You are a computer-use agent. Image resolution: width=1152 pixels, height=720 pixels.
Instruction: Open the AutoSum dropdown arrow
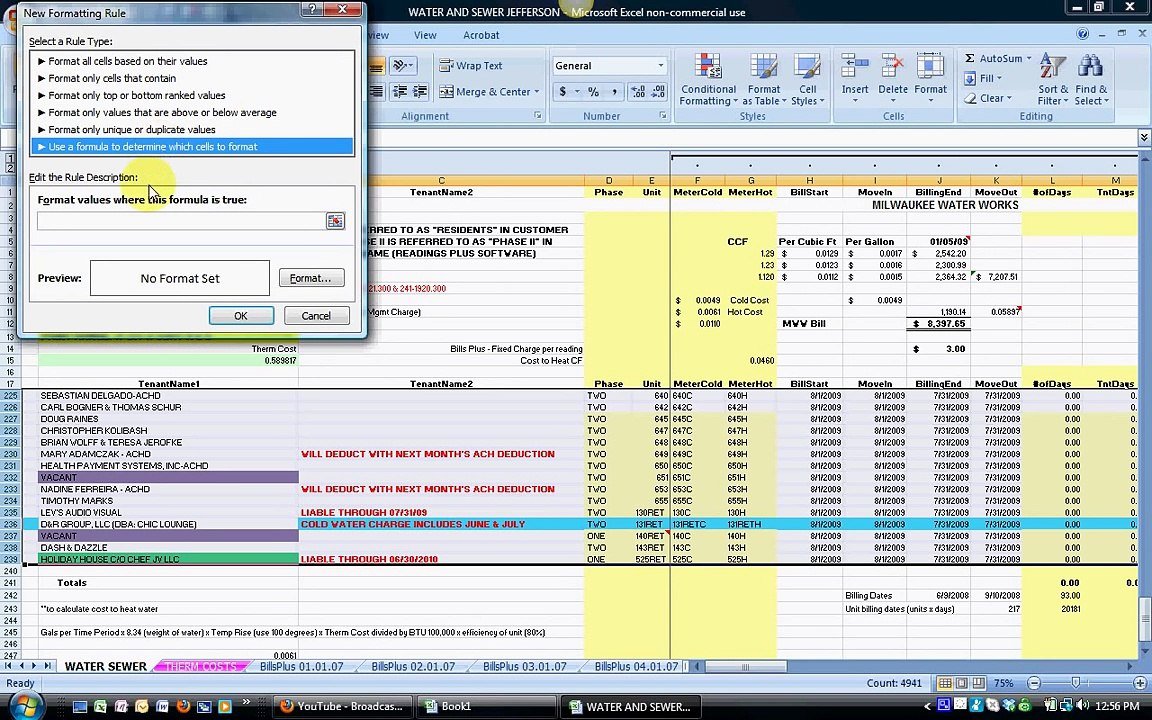pos(1029,58)
